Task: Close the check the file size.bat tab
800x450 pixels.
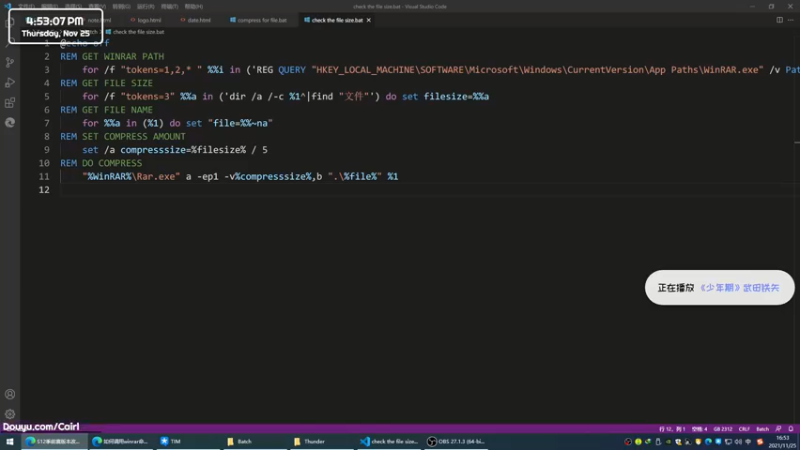Action: point(368,20)
